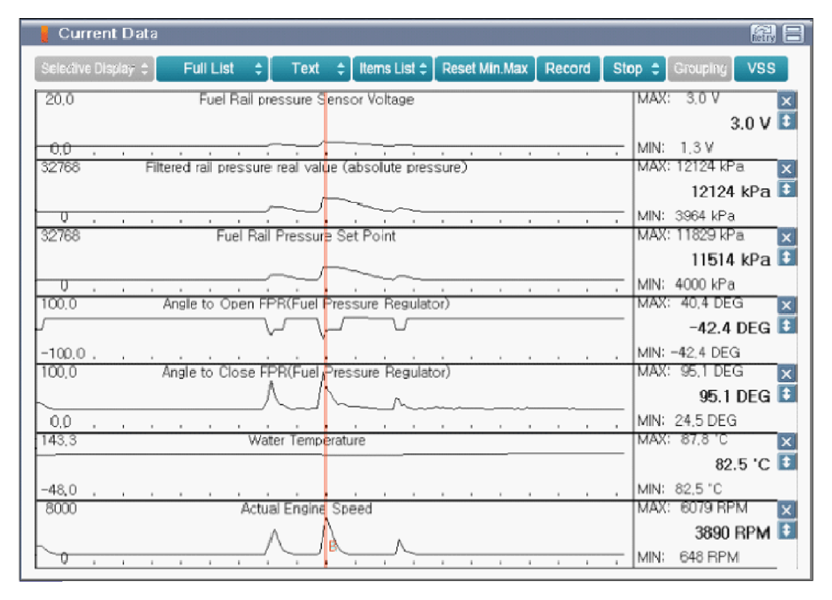
Task: Click the 3.0 V current value
Action: [750, 124]
